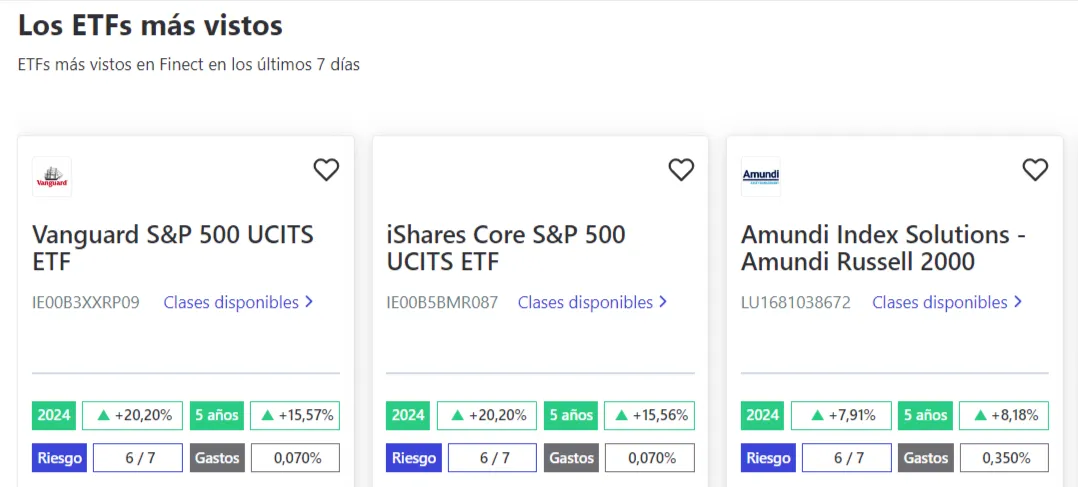Click the Vanguard ship logo
1078x487 pixels.
pos(52,177)
